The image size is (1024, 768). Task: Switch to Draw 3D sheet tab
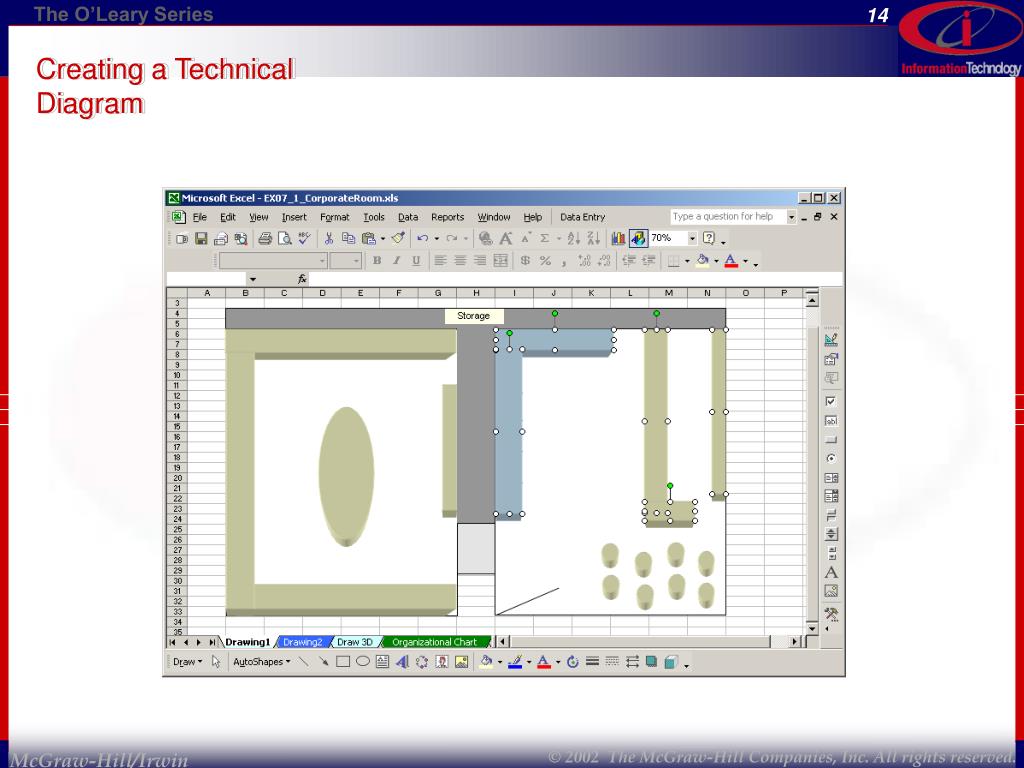[355, 642]
